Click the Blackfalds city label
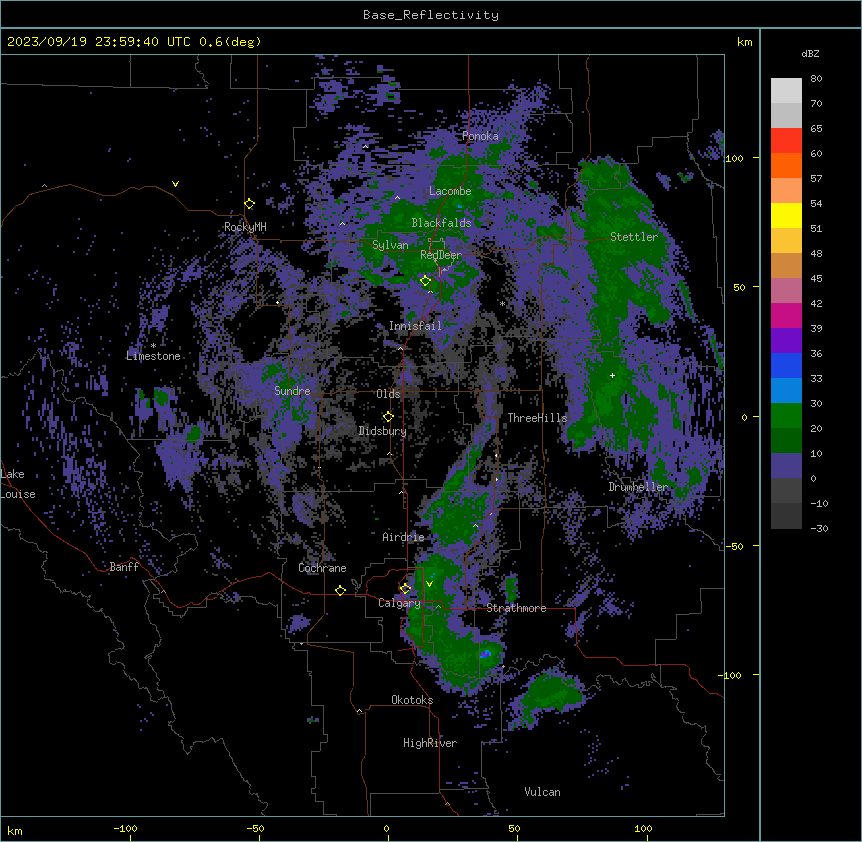 coord(441,223)
